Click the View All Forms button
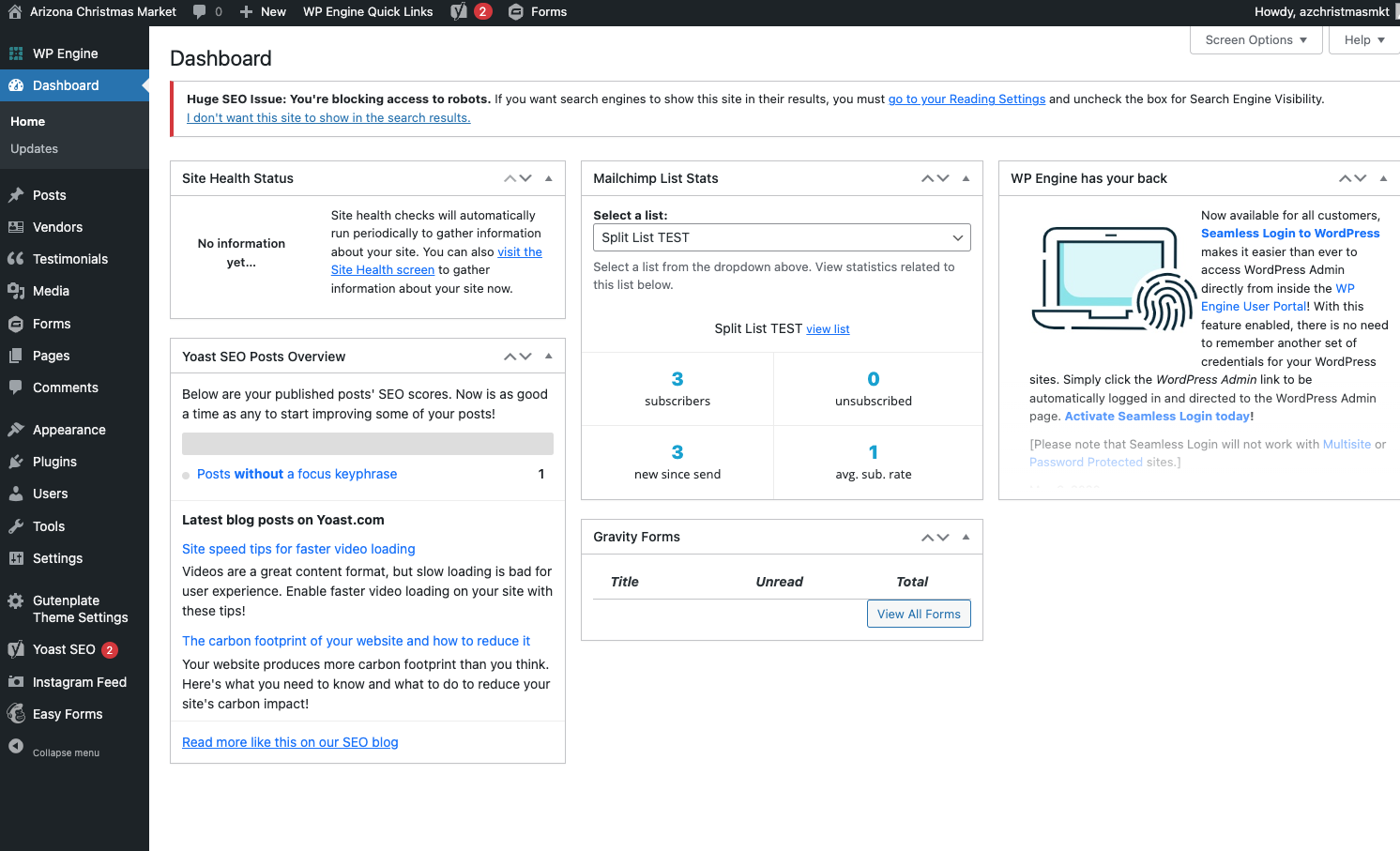The image size is (1400, 851). 919,614
